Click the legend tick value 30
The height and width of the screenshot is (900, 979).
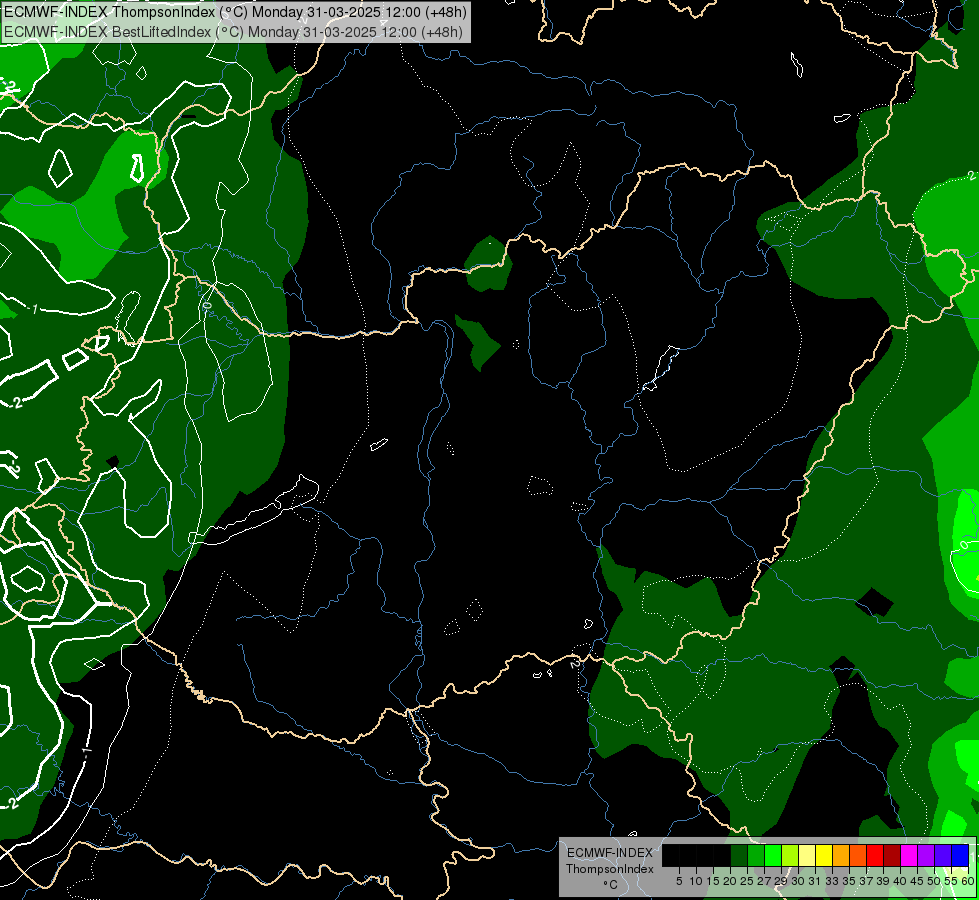tap(797, 881)
